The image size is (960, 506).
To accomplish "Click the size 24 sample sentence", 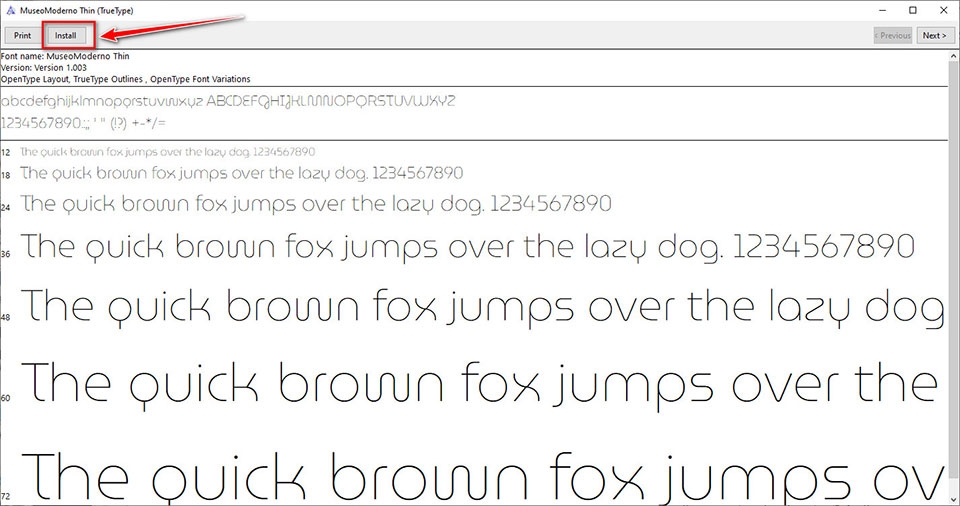I will coord(316,204).
